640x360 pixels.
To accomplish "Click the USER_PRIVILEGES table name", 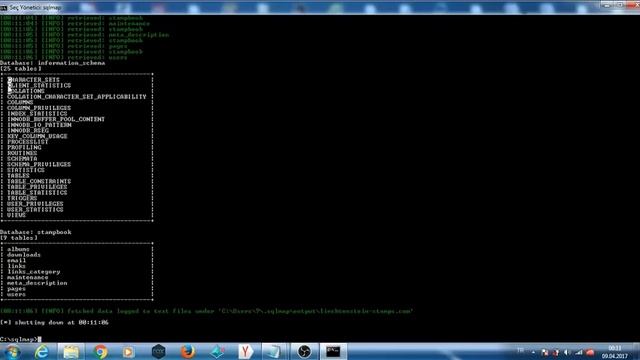I will pos(35,204).
